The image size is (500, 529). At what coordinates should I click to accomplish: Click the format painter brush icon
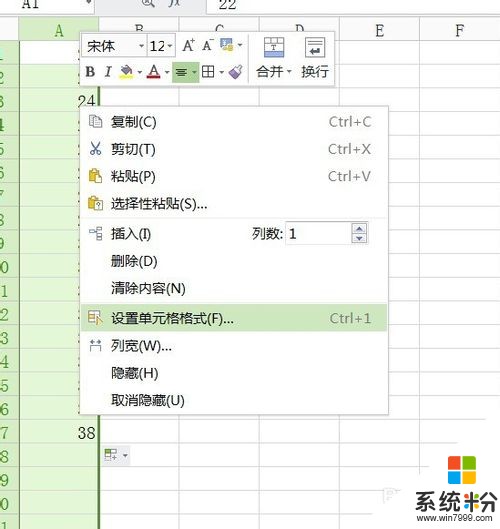click(235, 72)
